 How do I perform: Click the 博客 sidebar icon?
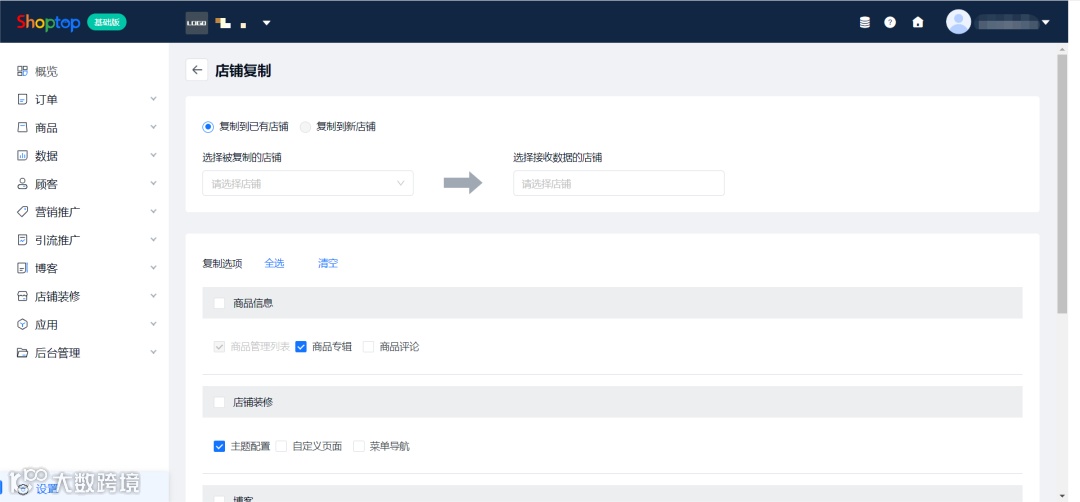[x=23, y=269]
